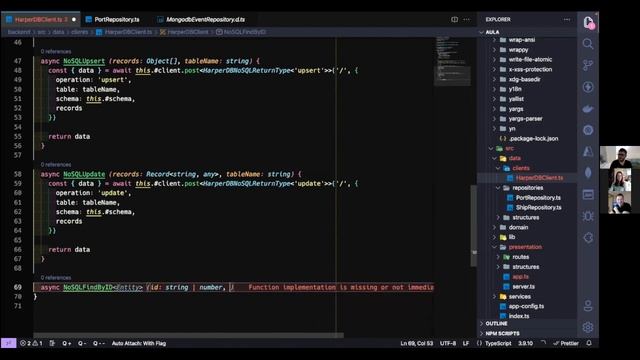Toggle Auto Attach: With Flag in status bar
This screenshot has width=640, height=360.
[x=139, y=343]
